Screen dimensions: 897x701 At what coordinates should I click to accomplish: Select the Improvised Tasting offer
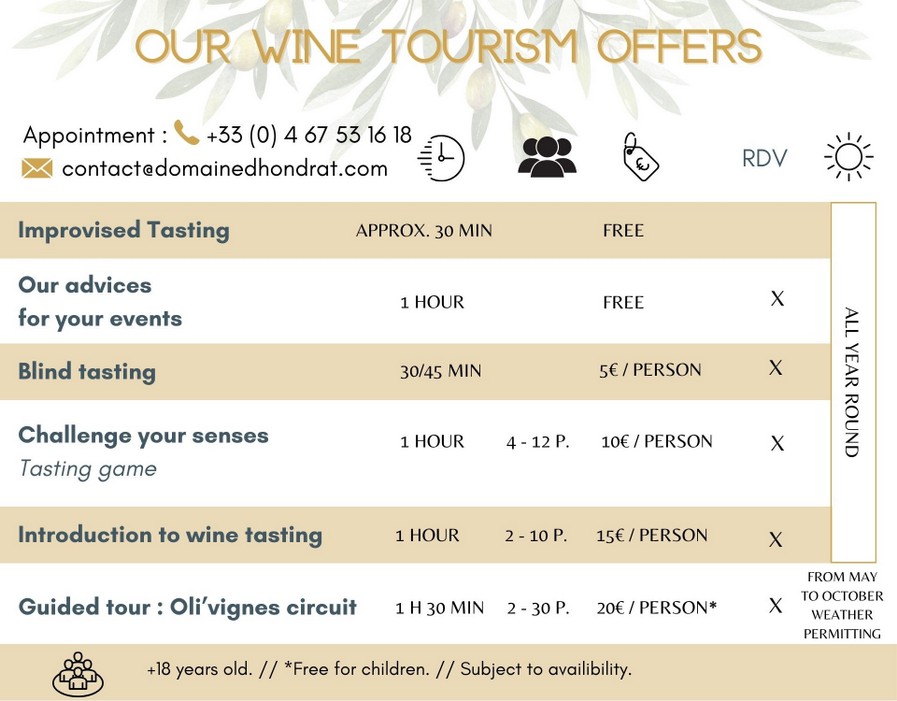point(124,230)
